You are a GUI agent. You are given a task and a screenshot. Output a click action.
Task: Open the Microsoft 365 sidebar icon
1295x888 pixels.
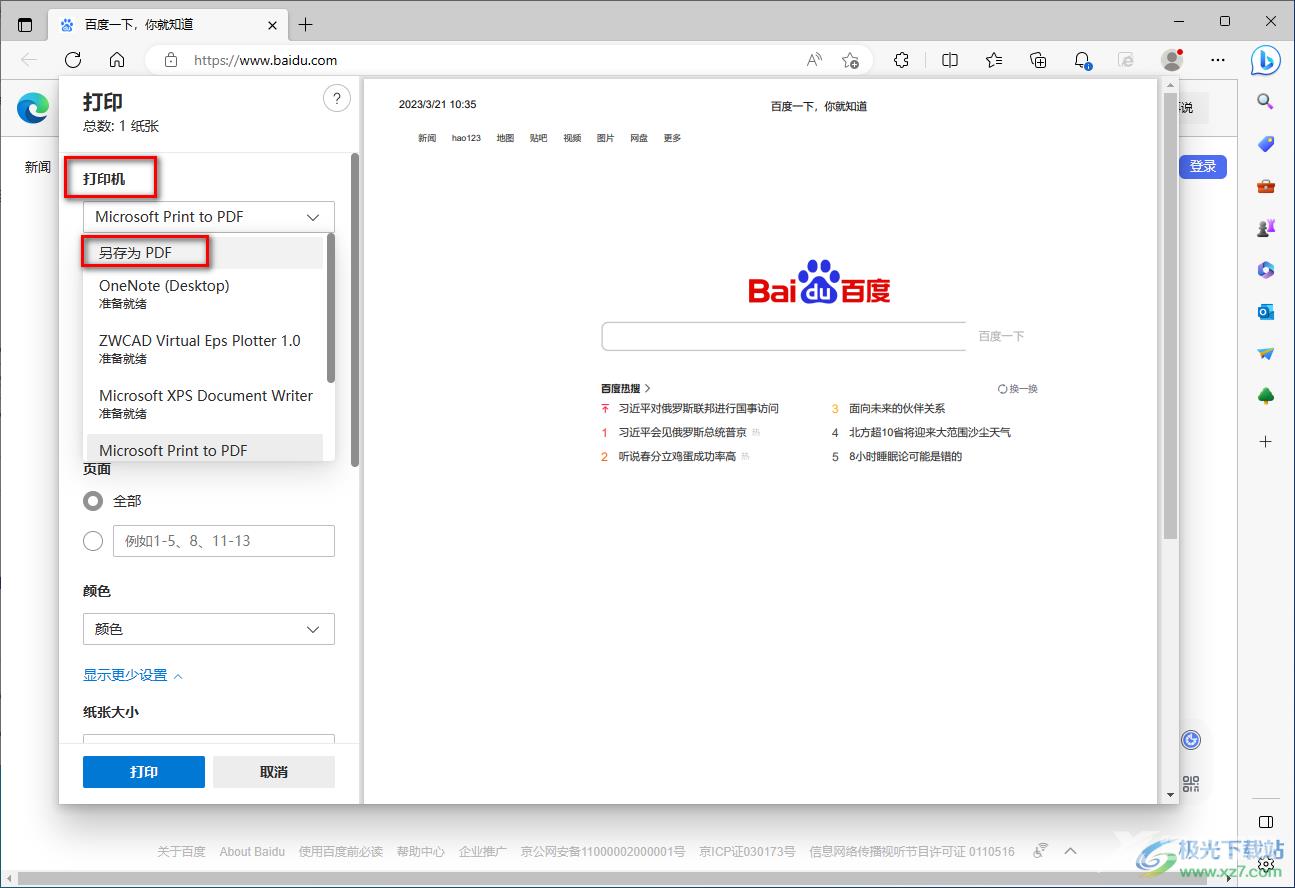pyautogui.click(x=1265, y=270)
